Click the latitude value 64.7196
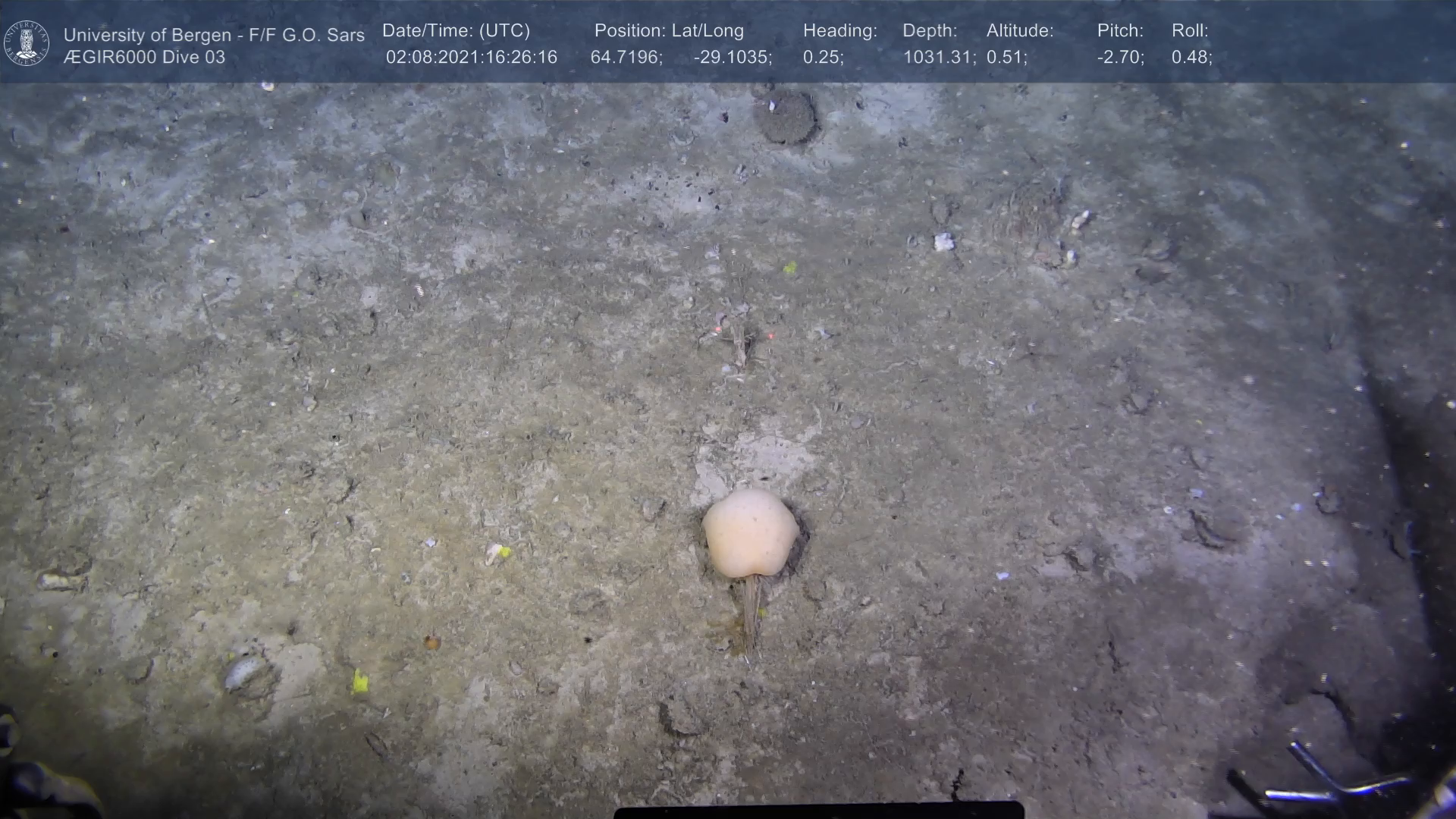This screenshot has width=1456, height=819. [x=626, y=58]
